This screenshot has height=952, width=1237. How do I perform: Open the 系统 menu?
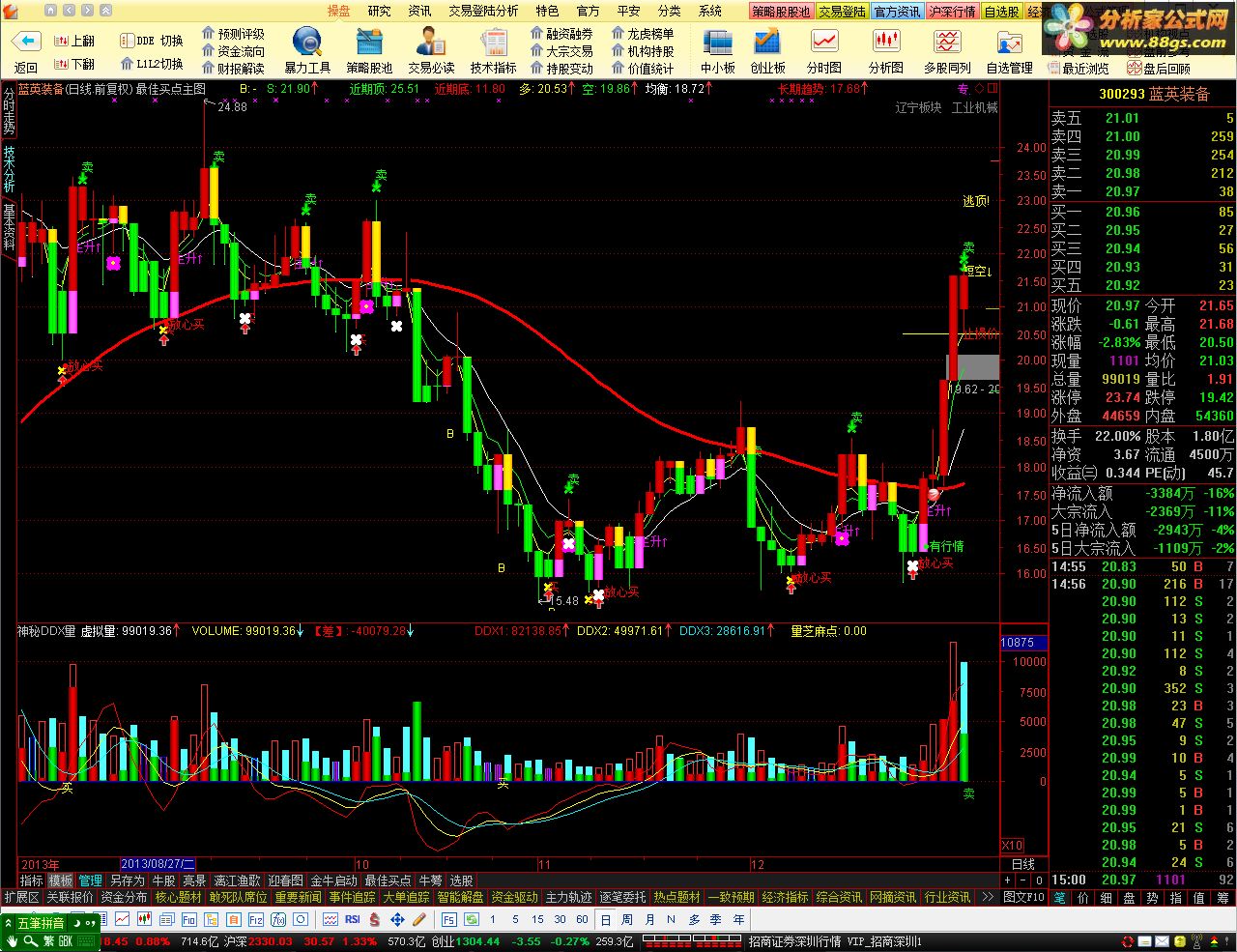click(710, 11)
